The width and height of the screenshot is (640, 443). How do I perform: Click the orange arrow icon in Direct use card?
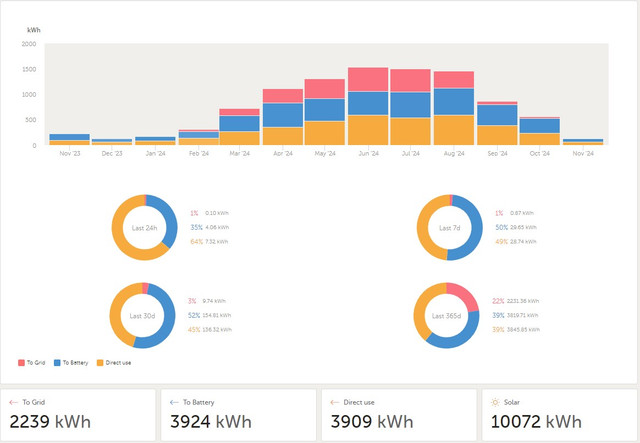click(x=335, y=402)
